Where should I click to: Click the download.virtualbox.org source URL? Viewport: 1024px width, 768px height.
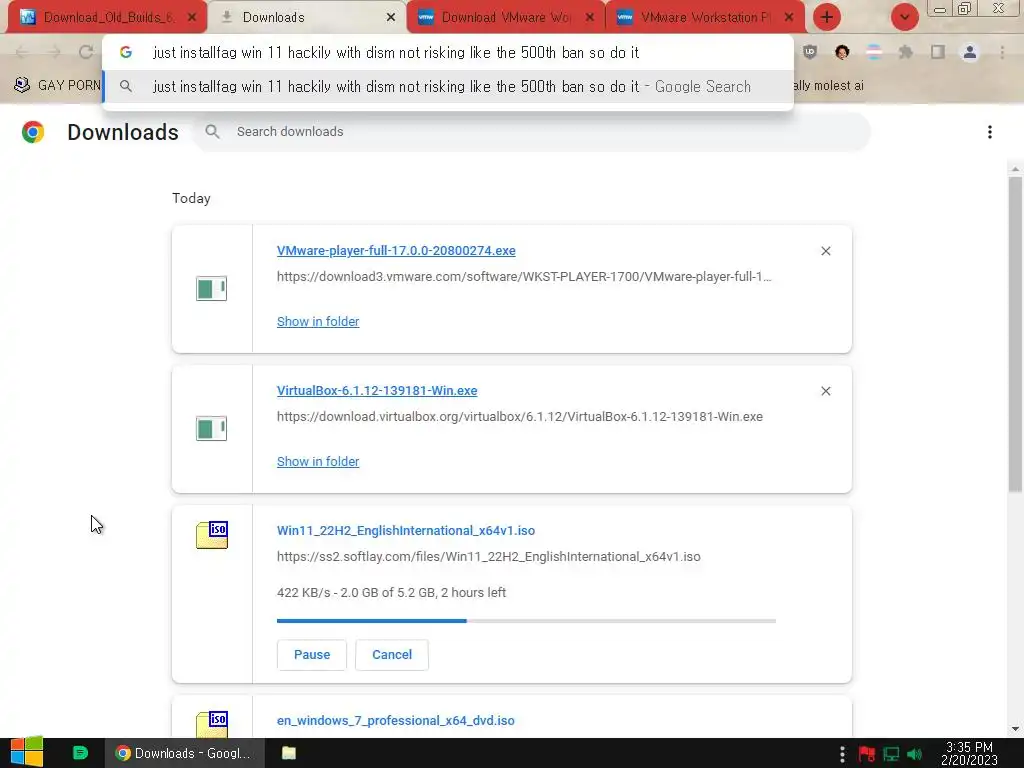[520, 417]
